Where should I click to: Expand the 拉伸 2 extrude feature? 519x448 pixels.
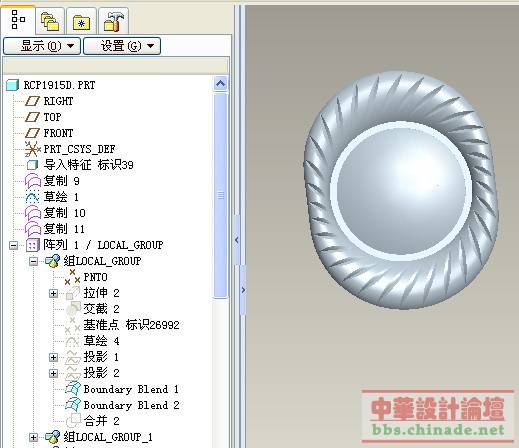pos(53,293)
